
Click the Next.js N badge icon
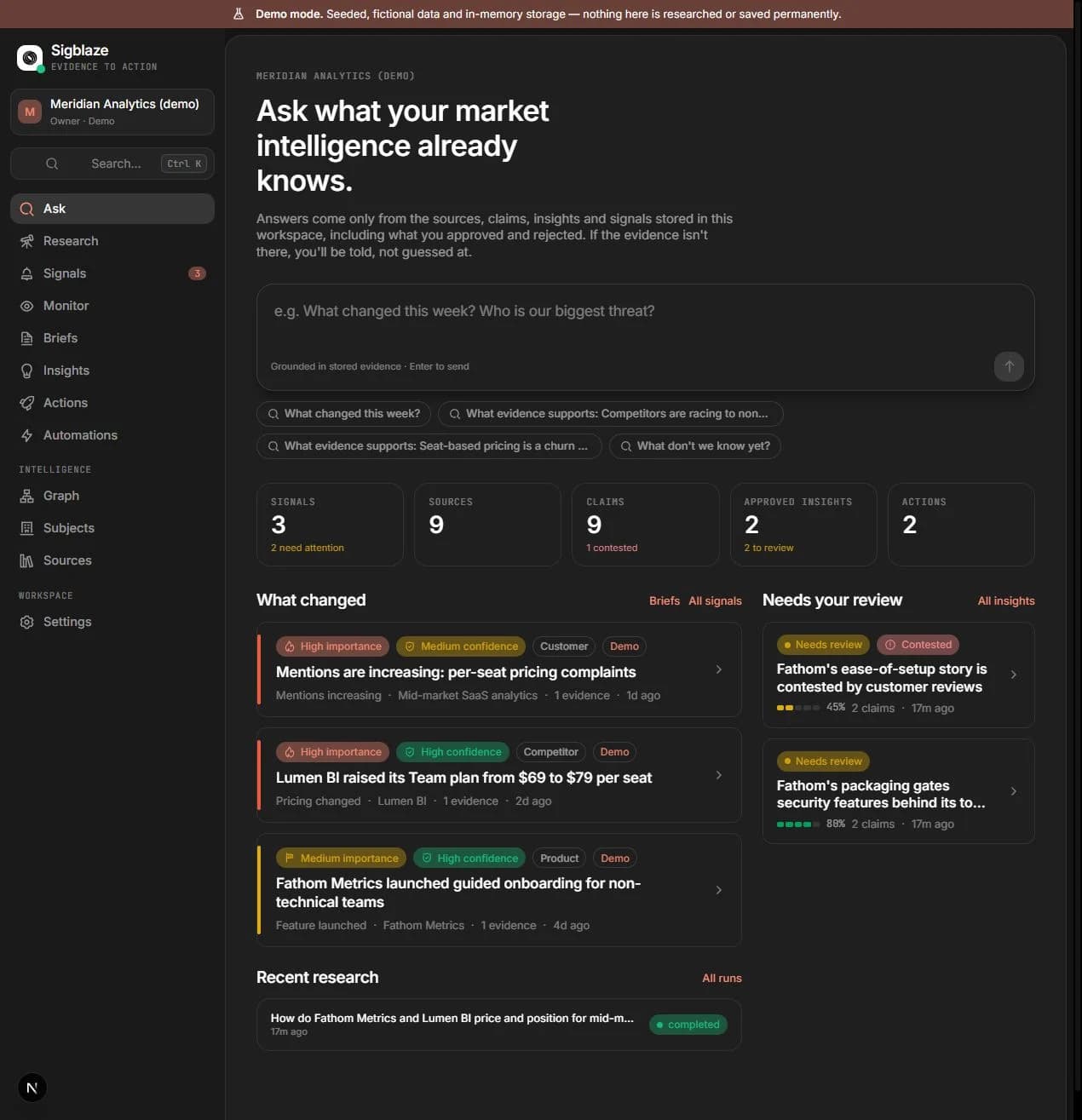(32, 1088)
